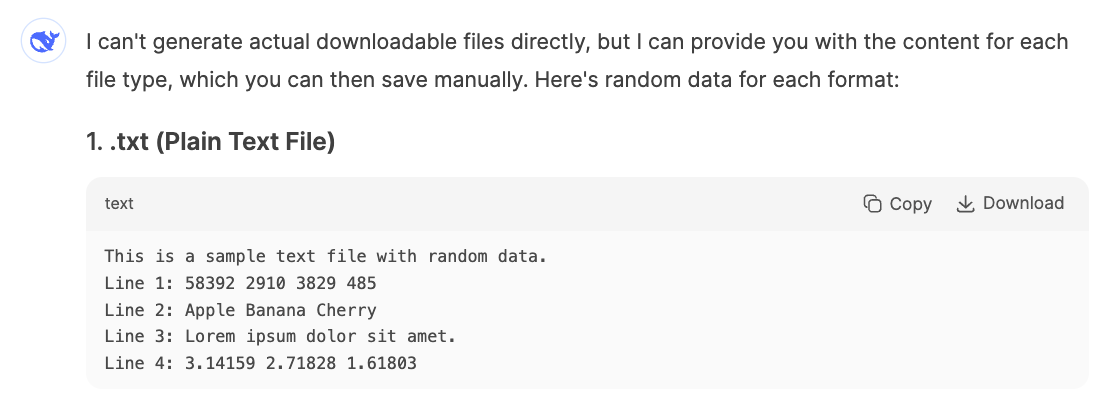Click the word Apple in Line 2

coord(210,310)
